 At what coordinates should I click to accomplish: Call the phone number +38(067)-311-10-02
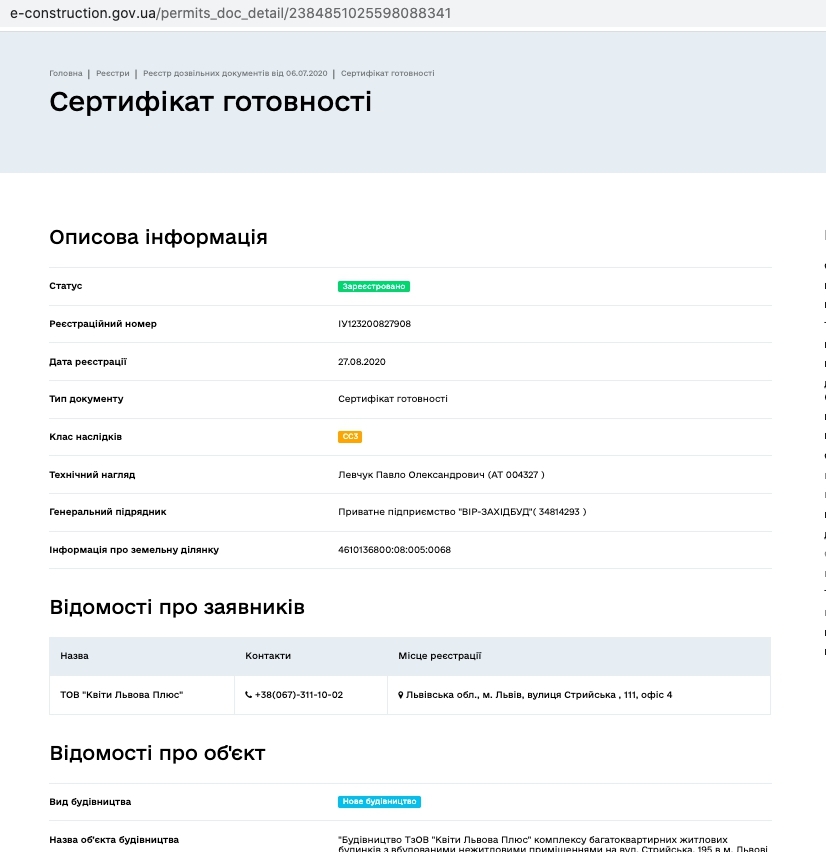pos(299,694)
